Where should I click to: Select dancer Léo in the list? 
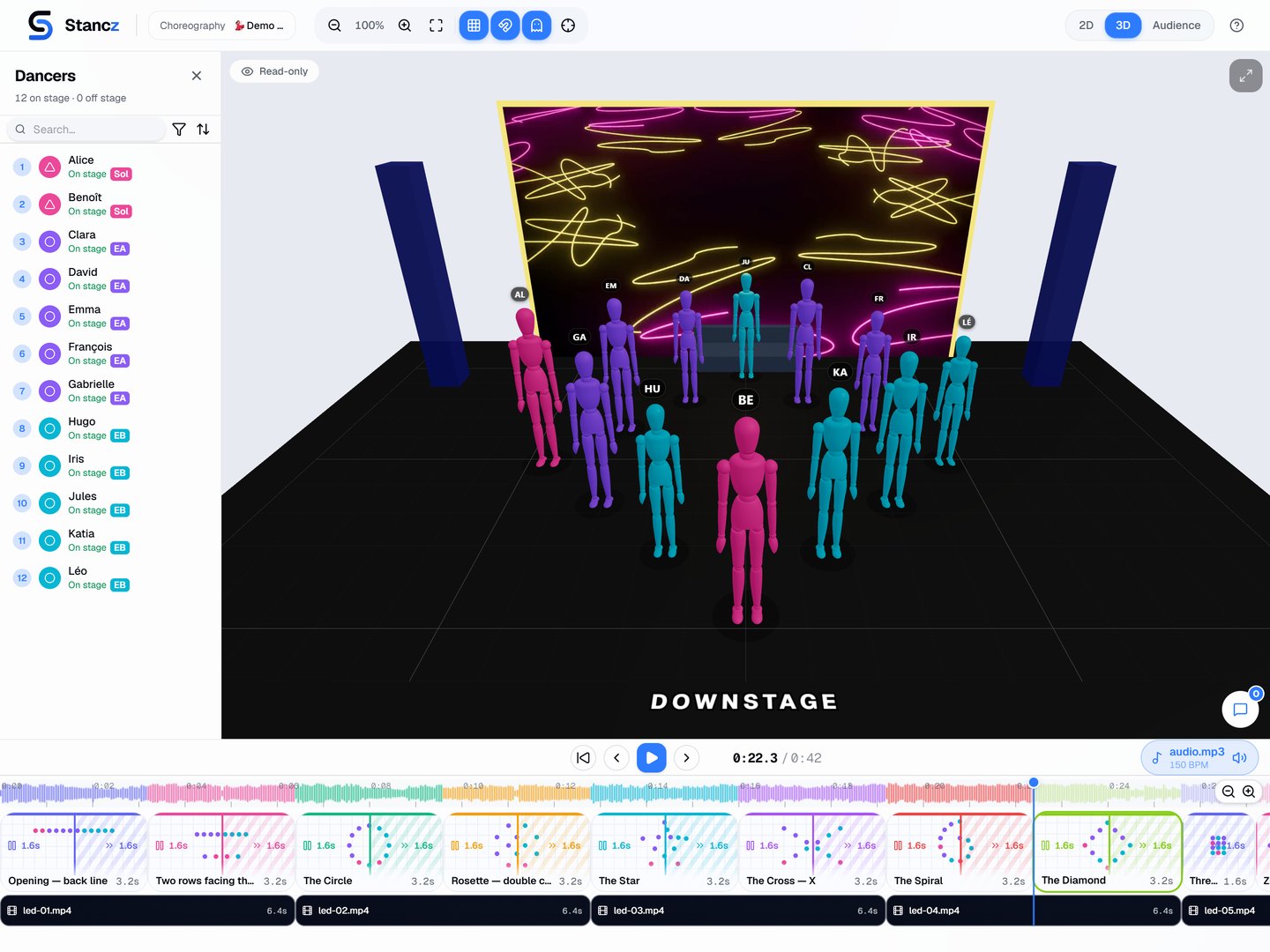(x=110, y=577)
